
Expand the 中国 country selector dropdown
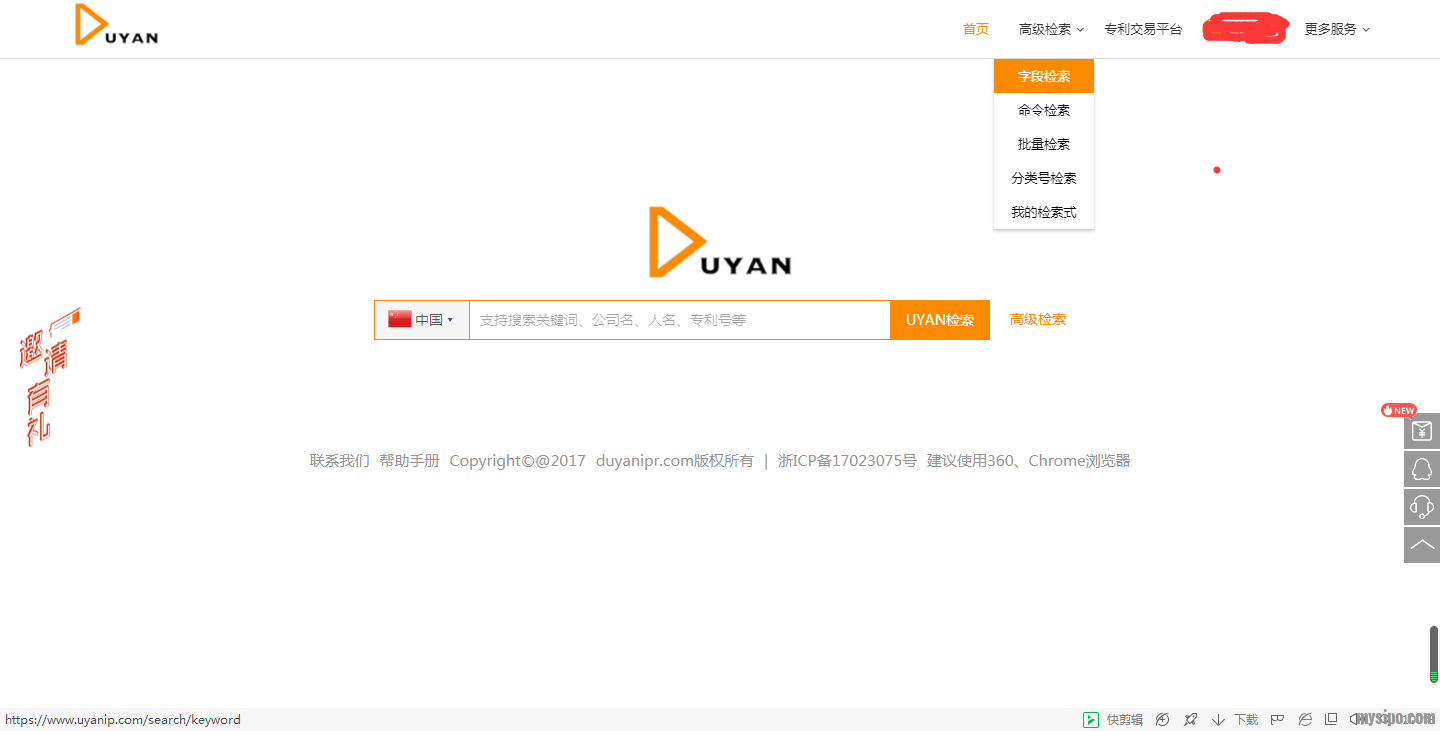[x=421, y=320]
